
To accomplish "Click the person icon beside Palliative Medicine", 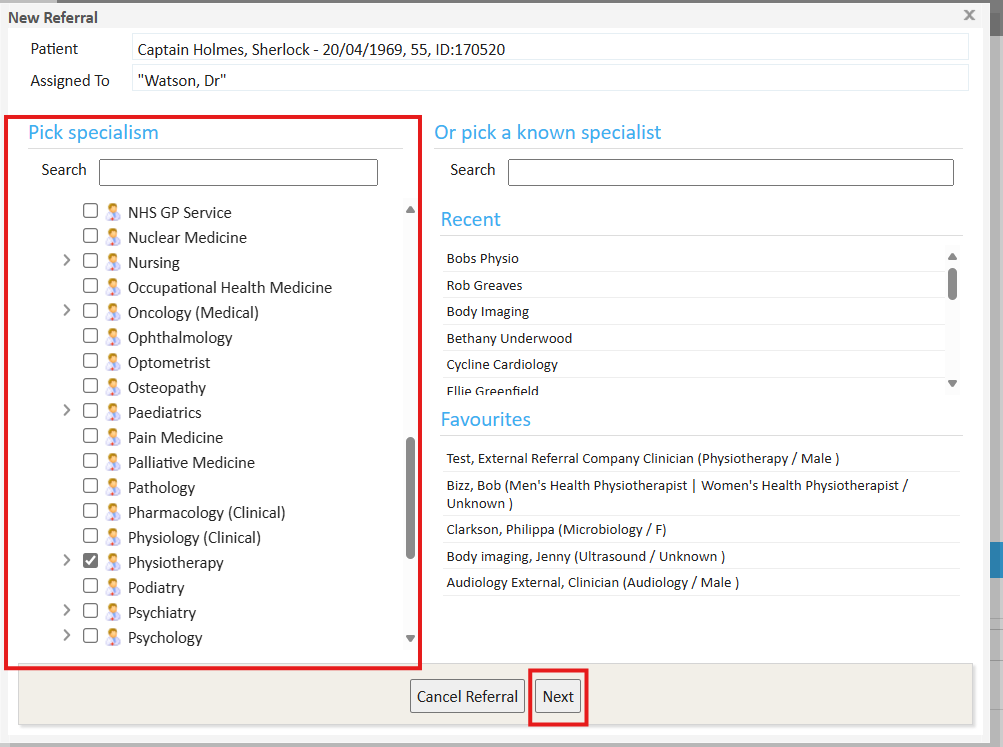I will pos(113,462).
